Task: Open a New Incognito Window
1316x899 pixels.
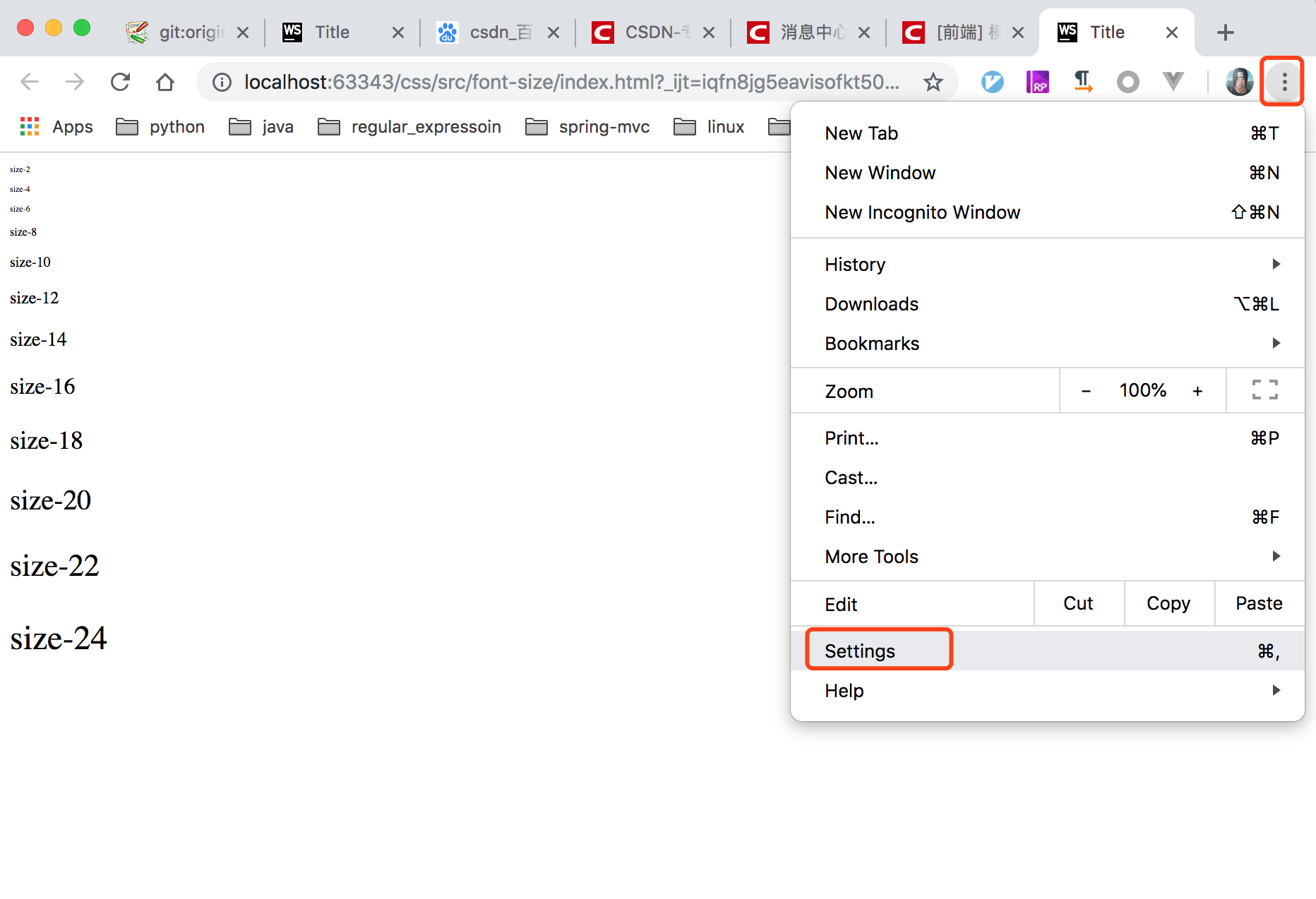Action: click(922, 212)
